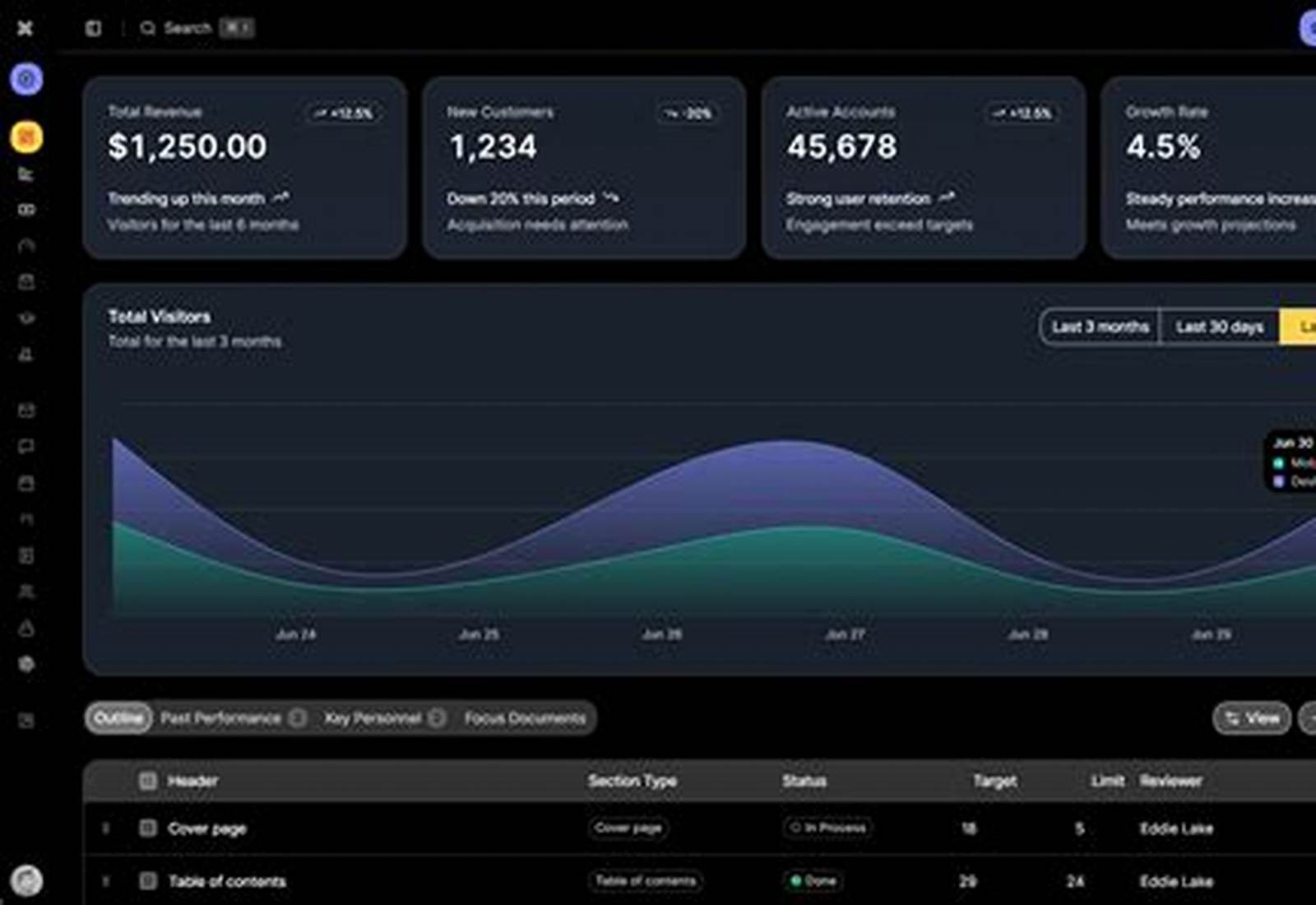The image size is (1316, 905).
Task: Tick the select-all checkbox beside Header
Action: pyautogui.click(x=148, y=781)
